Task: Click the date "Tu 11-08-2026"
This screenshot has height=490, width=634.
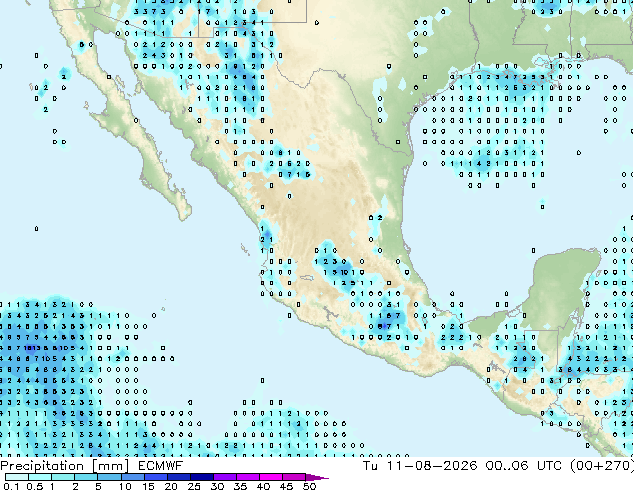Action: coord(420,466)
